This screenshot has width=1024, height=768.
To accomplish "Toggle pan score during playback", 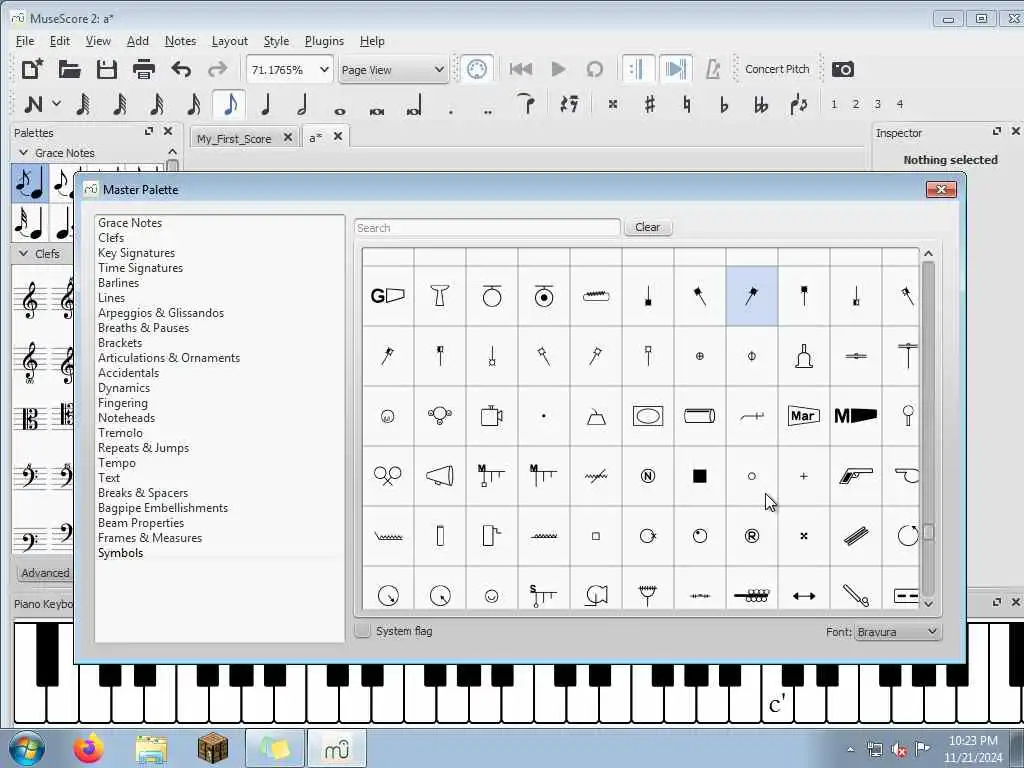I will (675, 69).
